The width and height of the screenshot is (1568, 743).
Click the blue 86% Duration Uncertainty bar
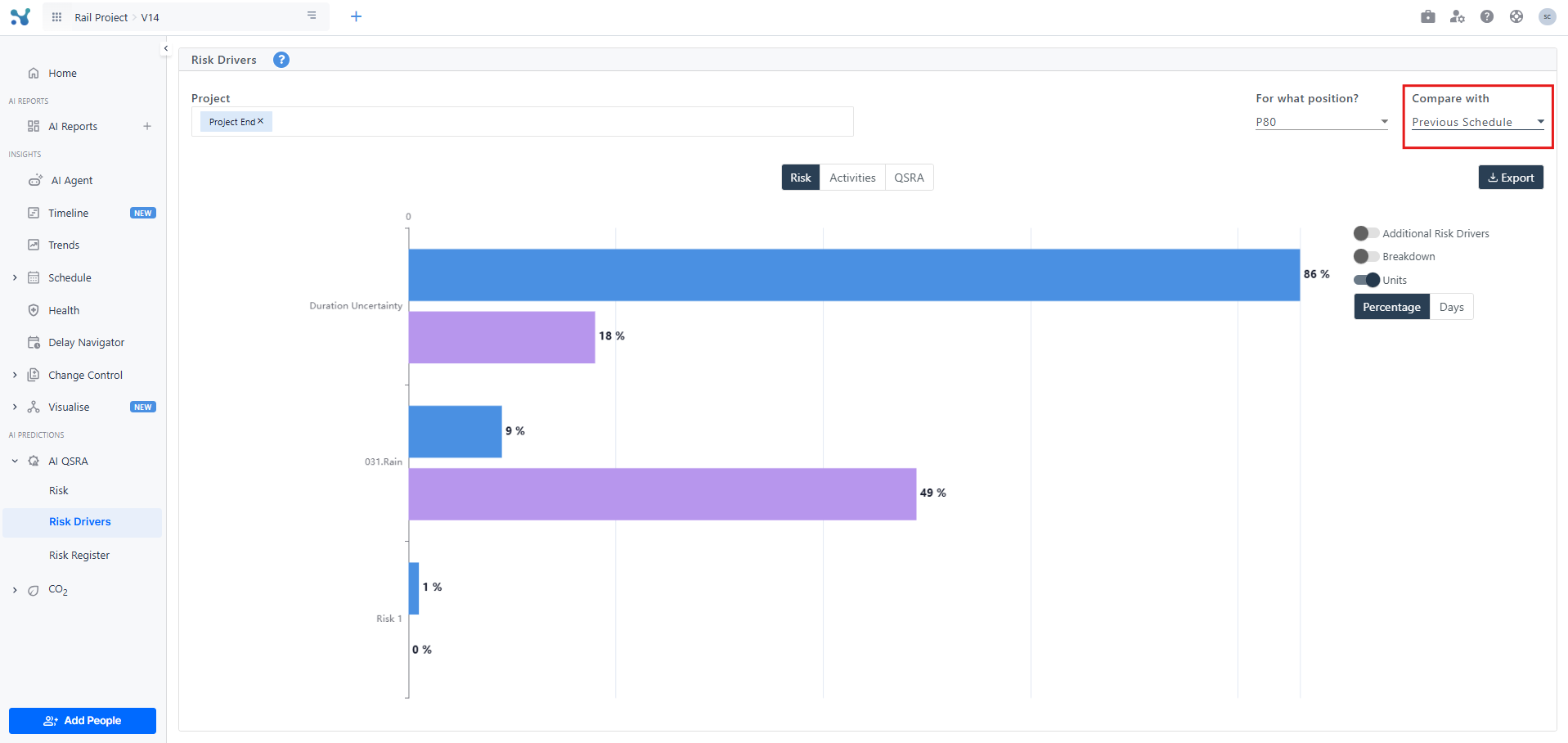pos(854,275)
